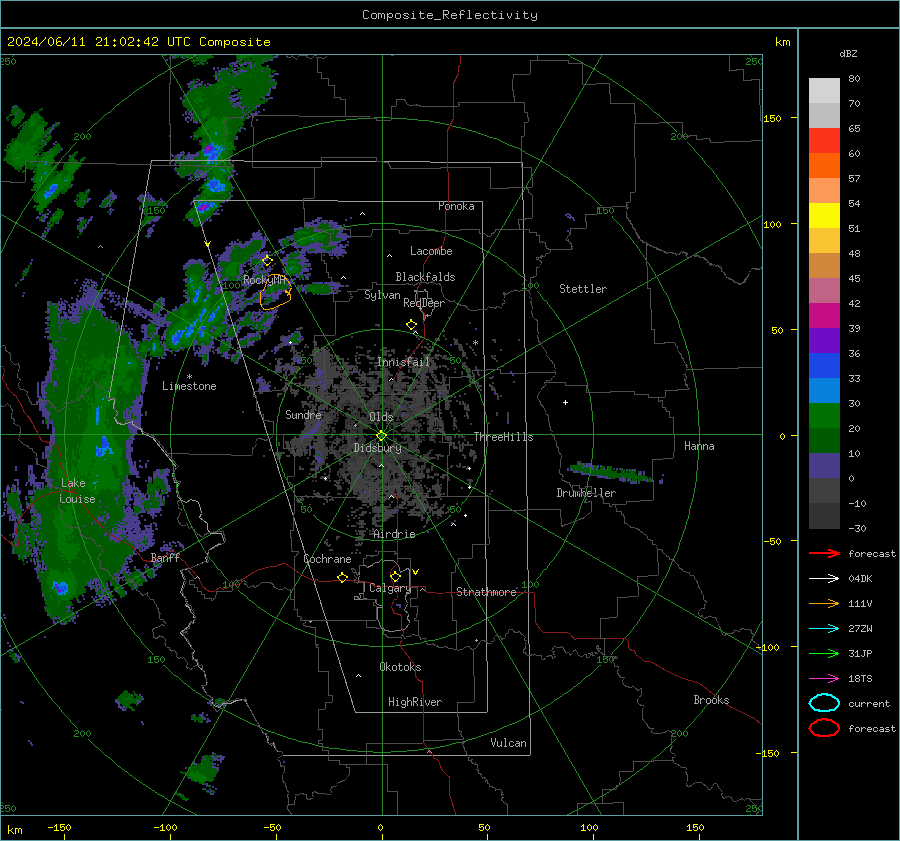Click the HighRiver town label
The image size is (900, 841).
(415, 702)
